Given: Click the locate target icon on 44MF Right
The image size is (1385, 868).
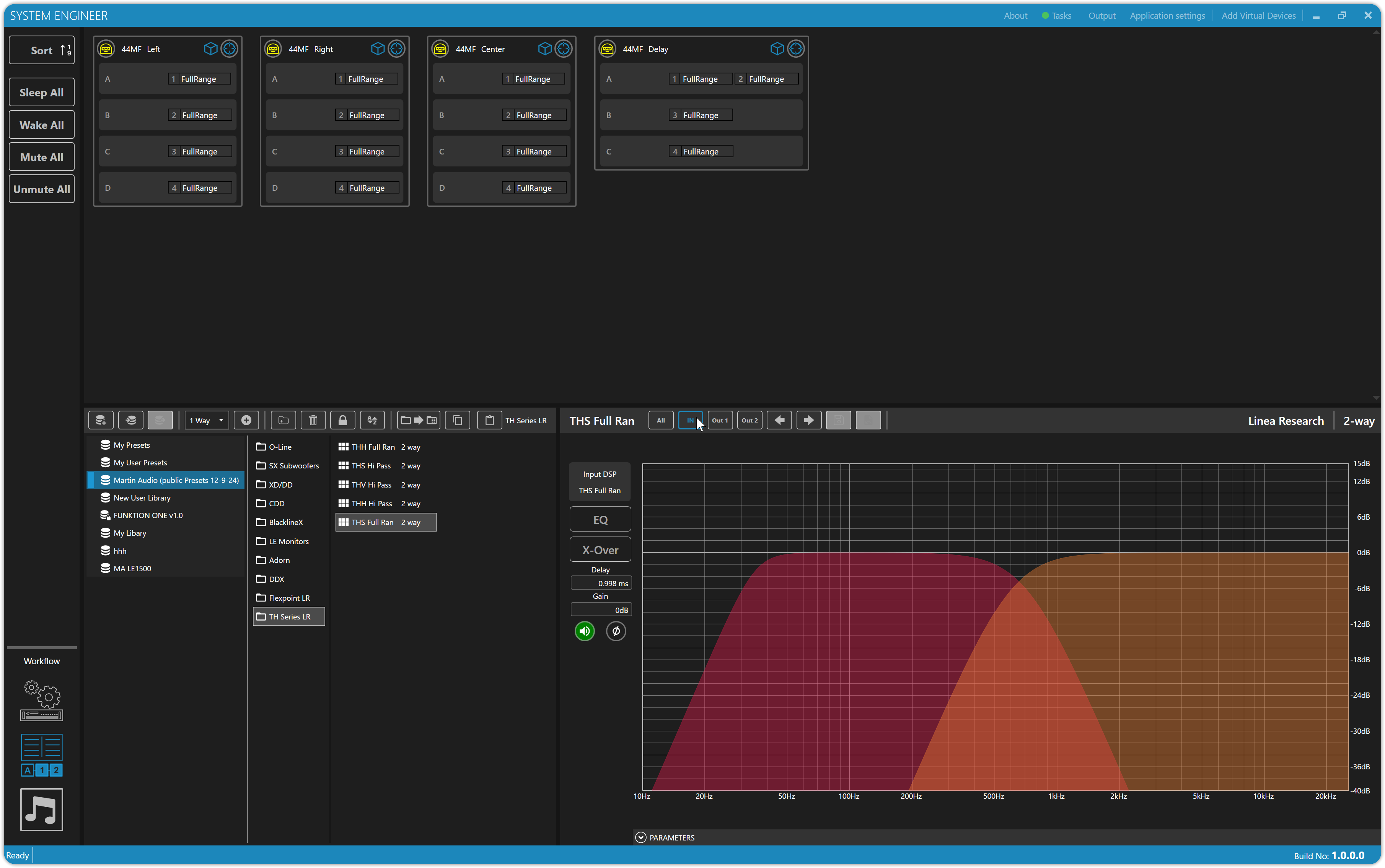Looking at the screenshot, I should click(396, 49).
